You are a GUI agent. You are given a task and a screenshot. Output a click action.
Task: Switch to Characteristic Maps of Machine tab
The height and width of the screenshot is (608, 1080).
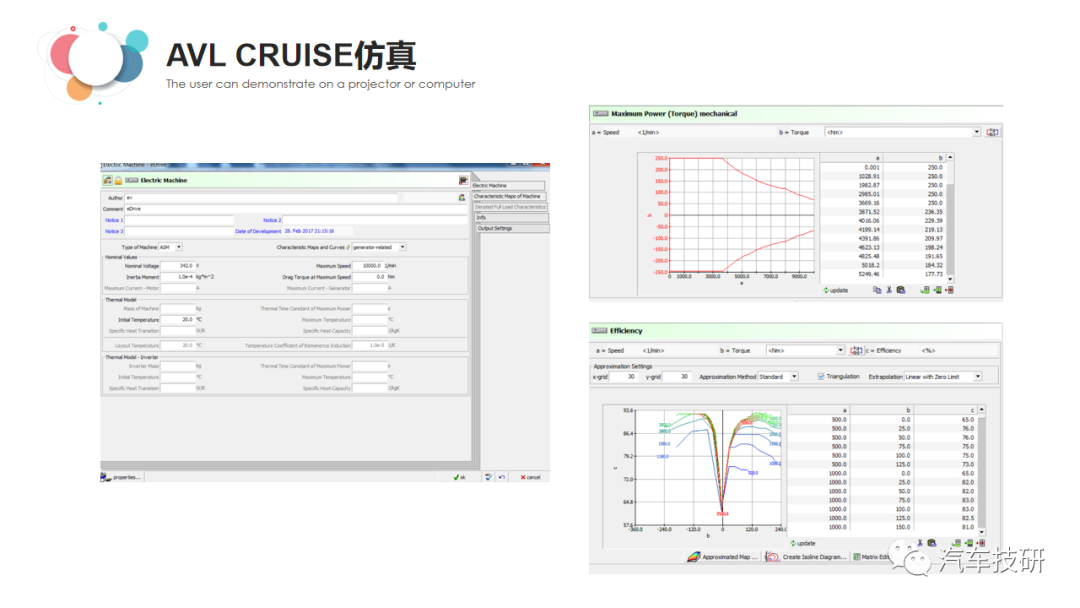click(508, 196)
